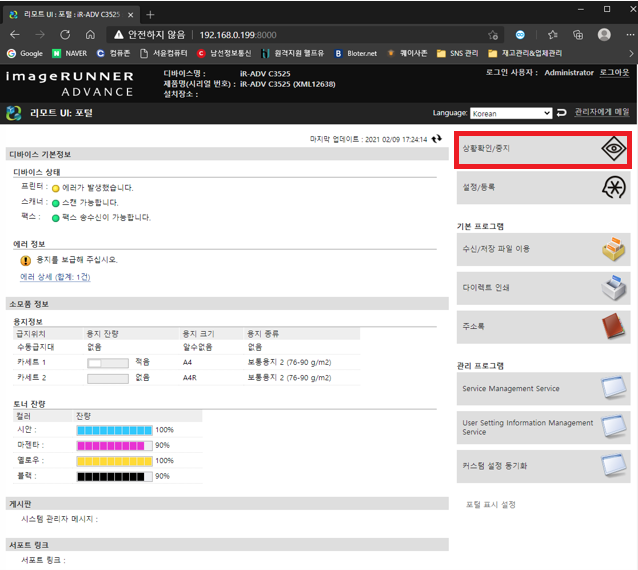Image resolution: width=638 pixels, height=570 pixels.
Task: Open the favorites list icon in toolbar
Action: pyautogui.click(x=553, y=35)
